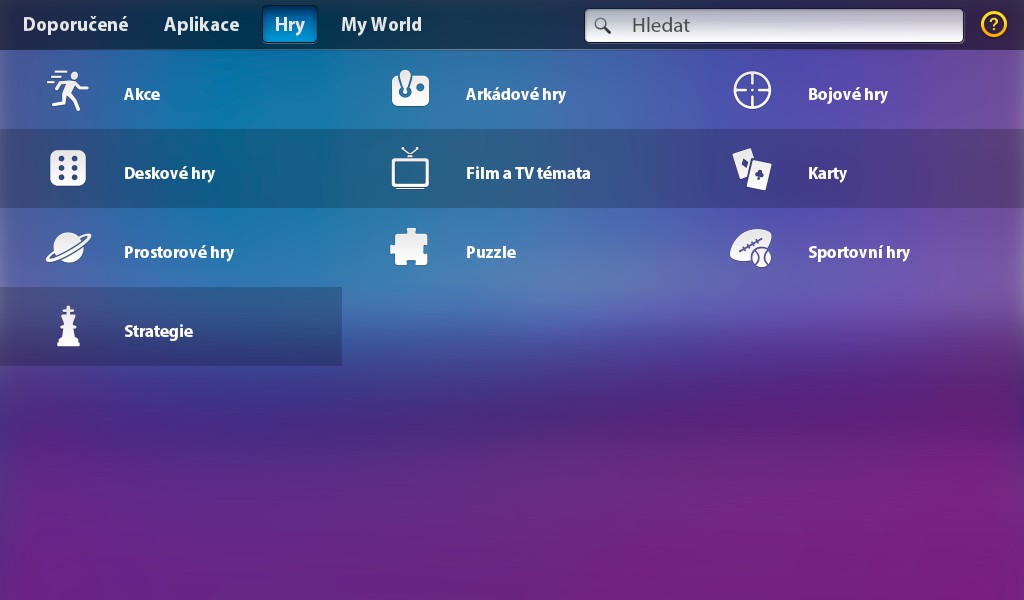Click the playing cards Karty icon

[752, 169]
